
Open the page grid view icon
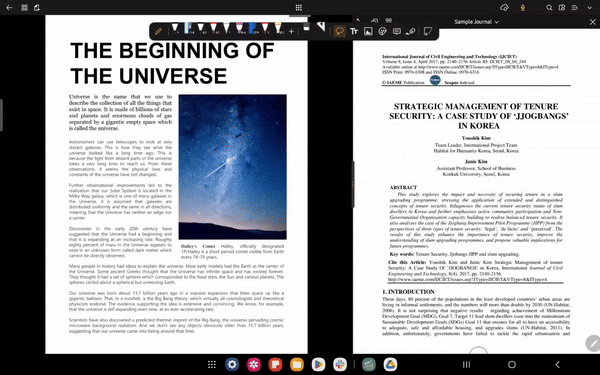click(24, 7)
